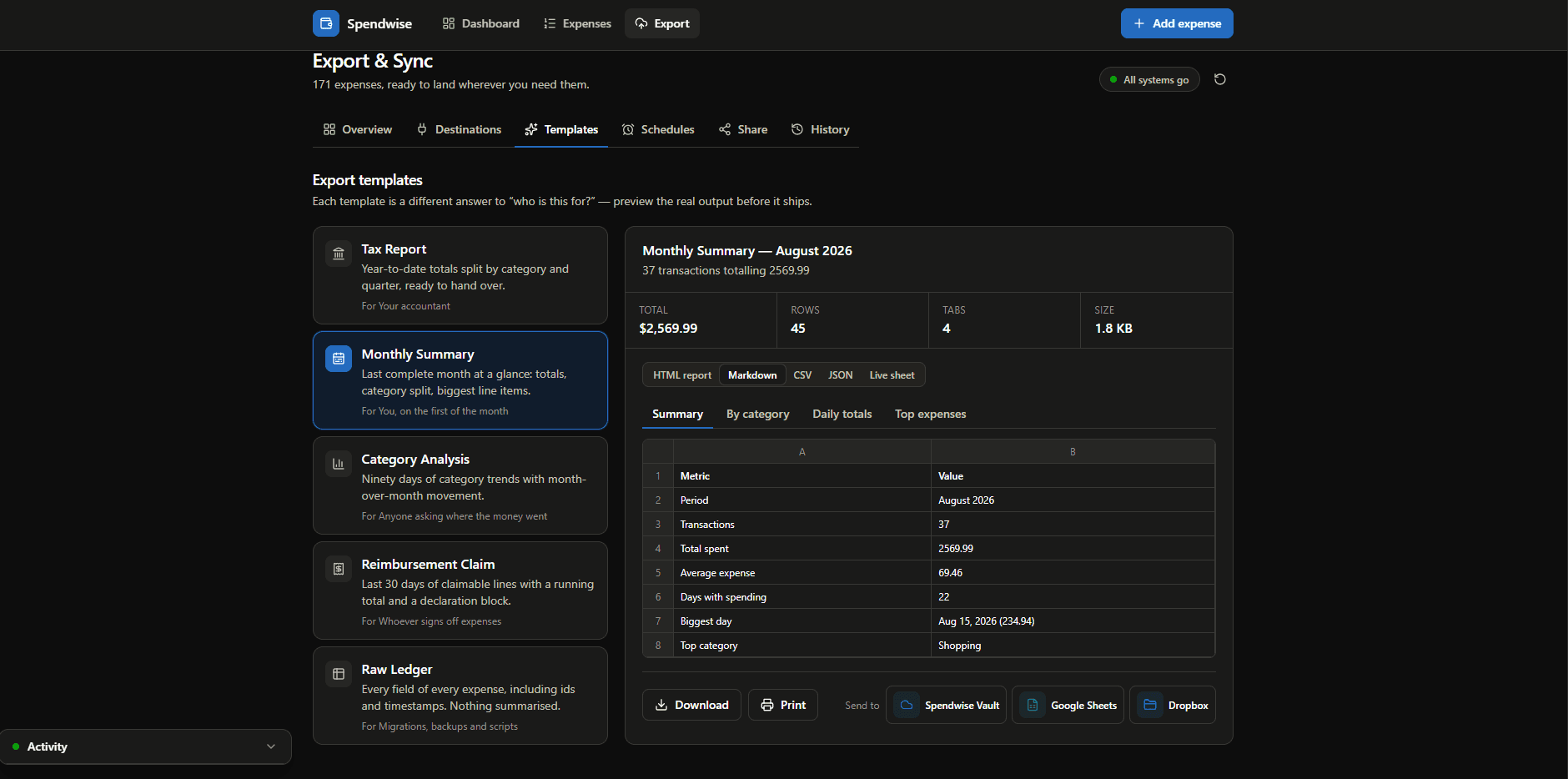1568x779 pixels.
Task: Click the Print button
Action: tap(783, 705)
